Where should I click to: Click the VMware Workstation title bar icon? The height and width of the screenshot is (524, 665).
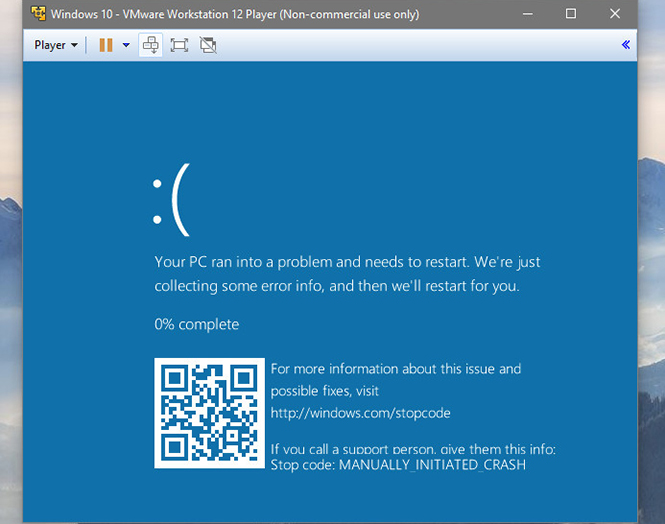pyautogui.click(x=39, y=14)
